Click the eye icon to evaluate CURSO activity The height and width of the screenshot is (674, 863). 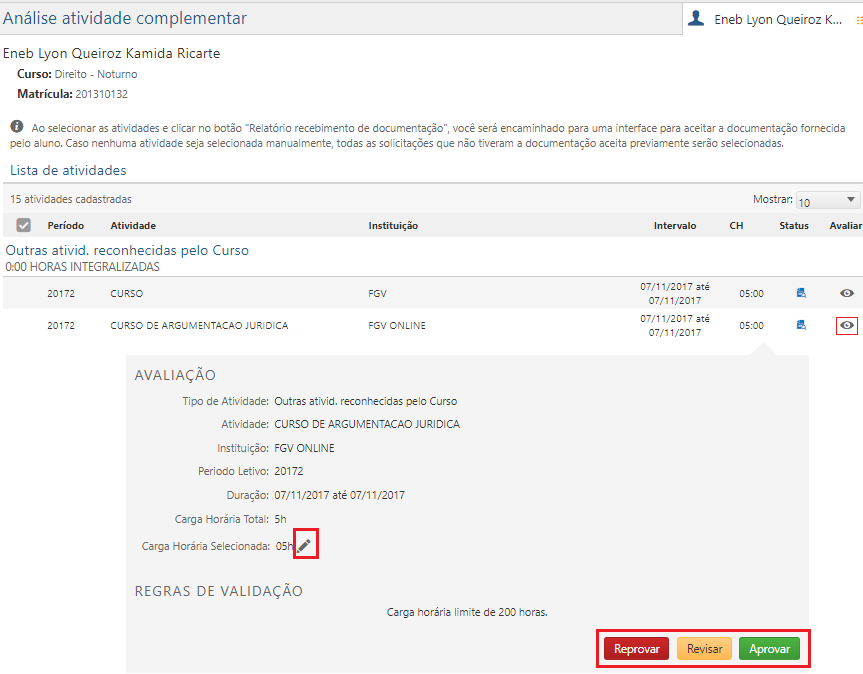pos(846,293)
